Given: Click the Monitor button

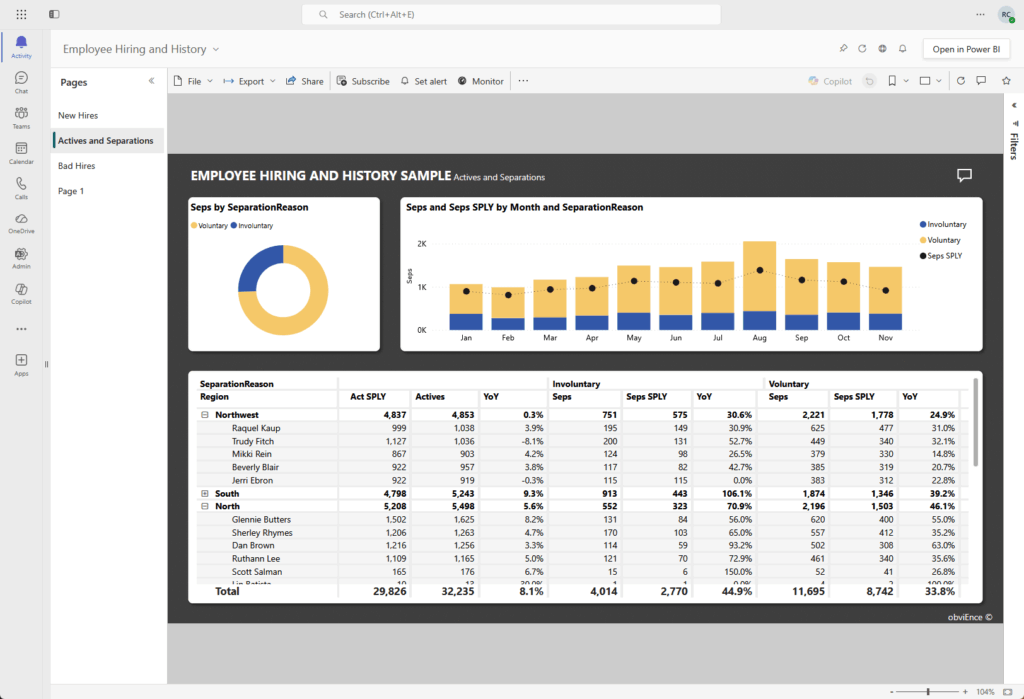Looking at the screenshot, I should [x=481, y=81].
